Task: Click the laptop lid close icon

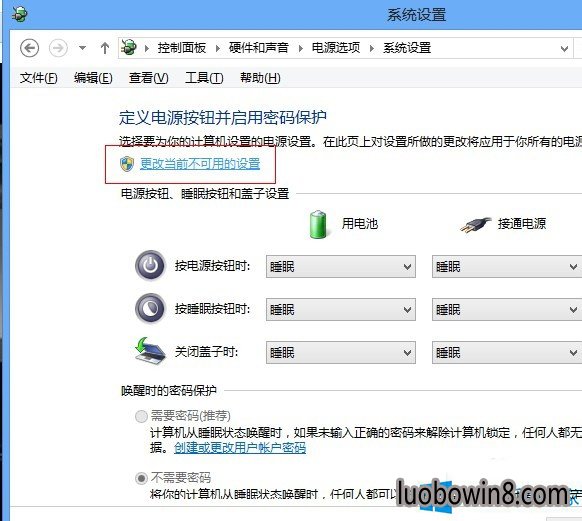Action: (x=150, y=350)
